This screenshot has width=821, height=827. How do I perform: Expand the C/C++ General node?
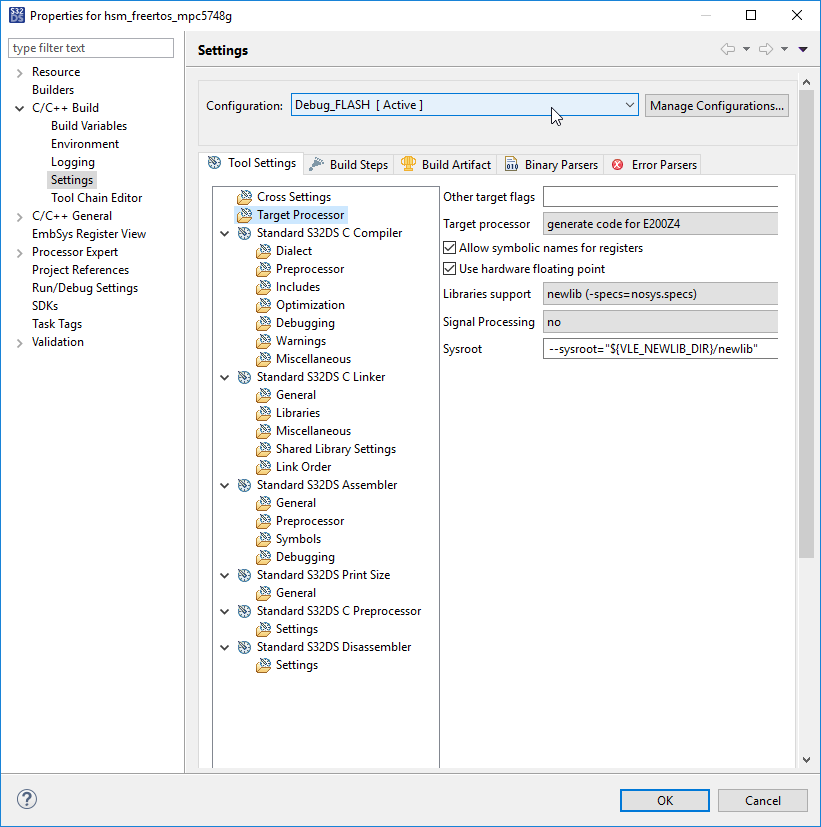(x=20, y=216)
